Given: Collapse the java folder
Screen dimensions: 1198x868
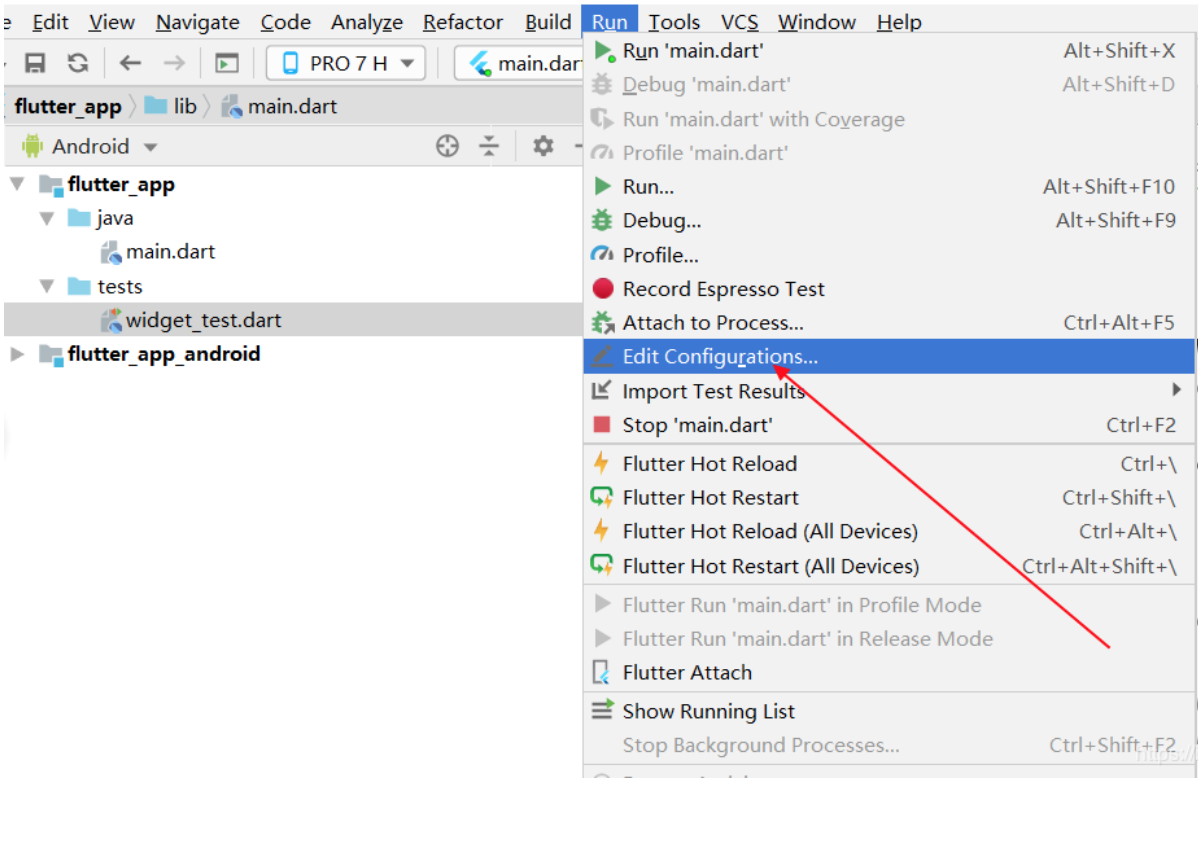Looking at the screenshot, I should [x=47, y=219].
